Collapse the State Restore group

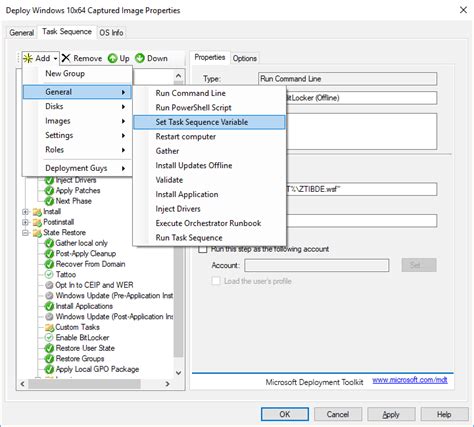[26, 233]
